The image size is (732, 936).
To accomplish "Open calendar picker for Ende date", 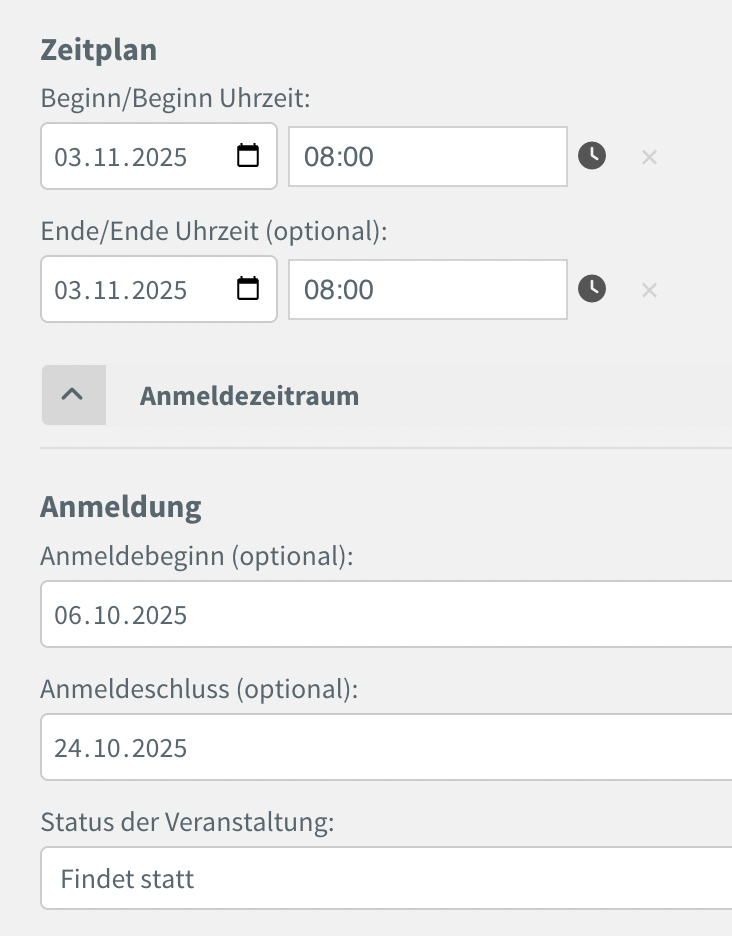I will pos(247,289).
